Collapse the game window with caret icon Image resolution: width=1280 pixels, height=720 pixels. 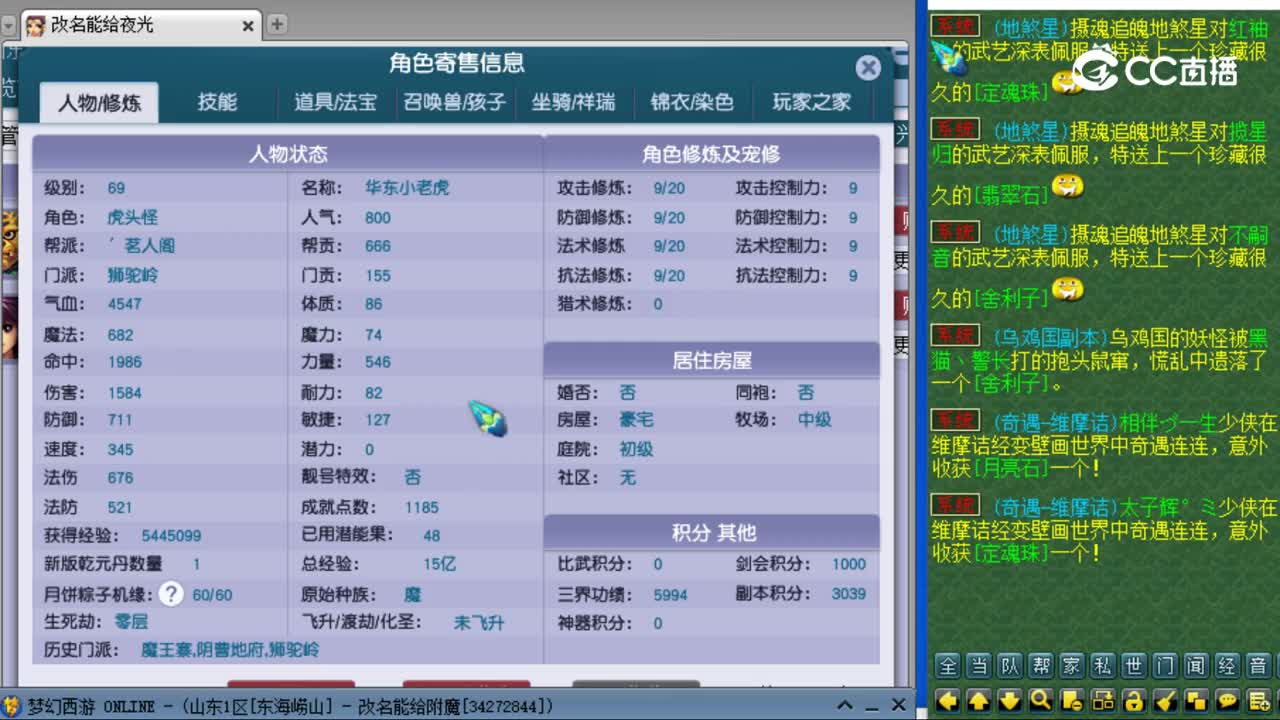(845, 705)
